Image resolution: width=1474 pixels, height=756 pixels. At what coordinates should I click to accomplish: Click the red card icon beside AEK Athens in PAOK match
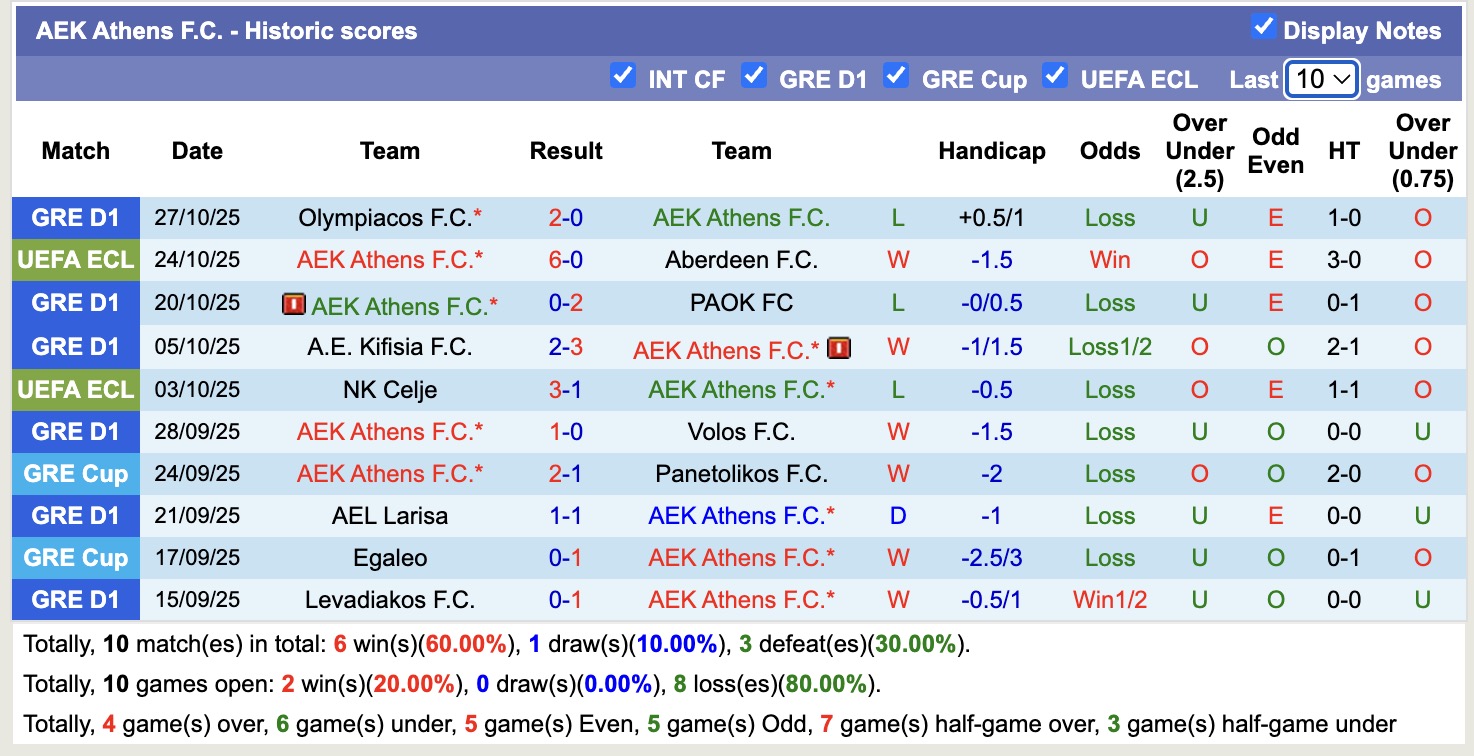click(x=293, y=303)
